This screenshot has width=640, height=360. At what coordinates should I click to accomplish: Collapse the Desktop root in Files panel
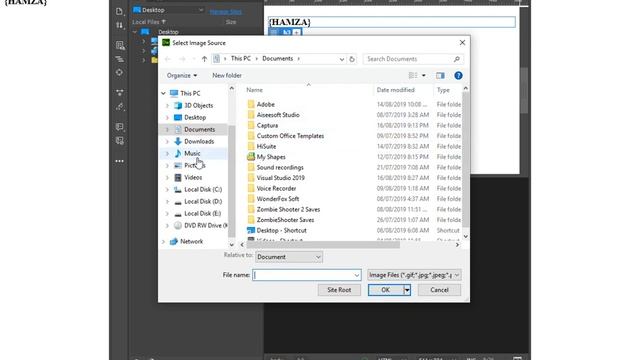point(135,32)
